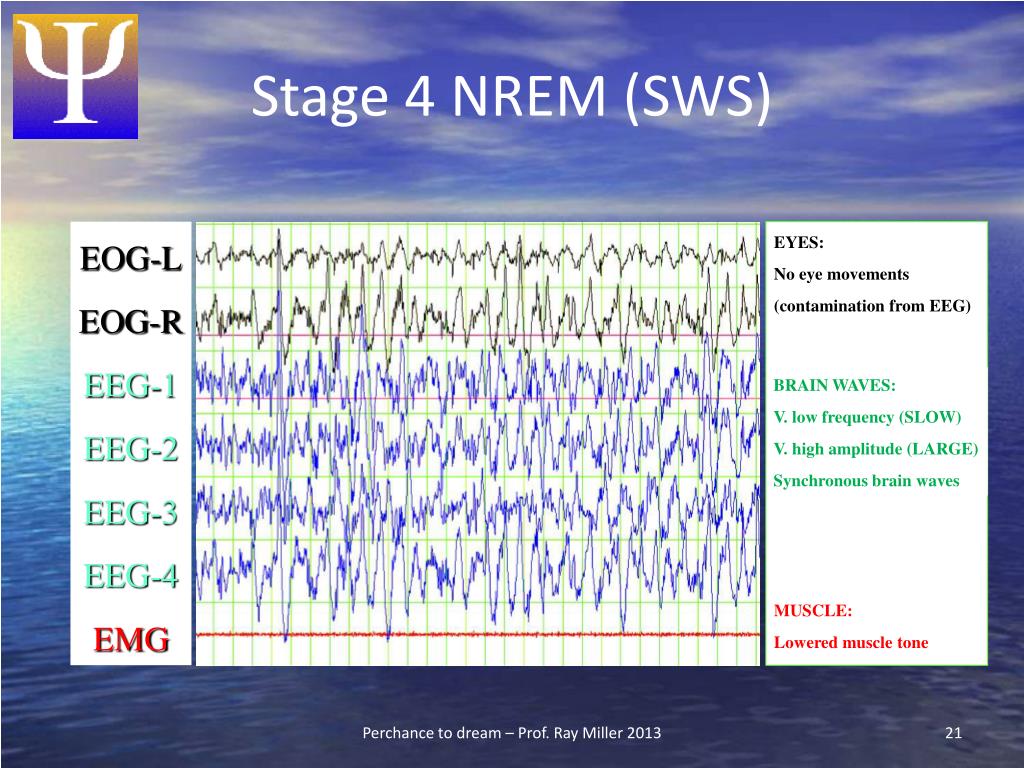Select the slide title 'Stage 4 NREM (SWS)'

coord(511,96)
